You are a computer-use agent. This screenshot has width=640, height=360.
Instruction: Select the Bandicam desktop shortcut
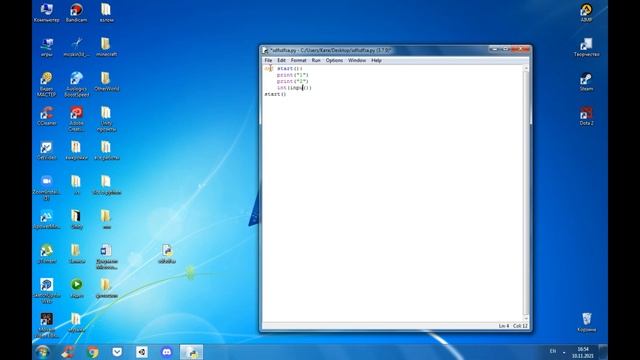[x=76, y=13]
